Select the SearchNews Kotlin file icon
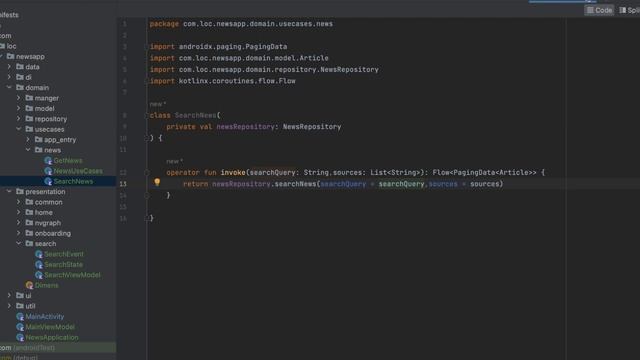 [x=48, y=181]
